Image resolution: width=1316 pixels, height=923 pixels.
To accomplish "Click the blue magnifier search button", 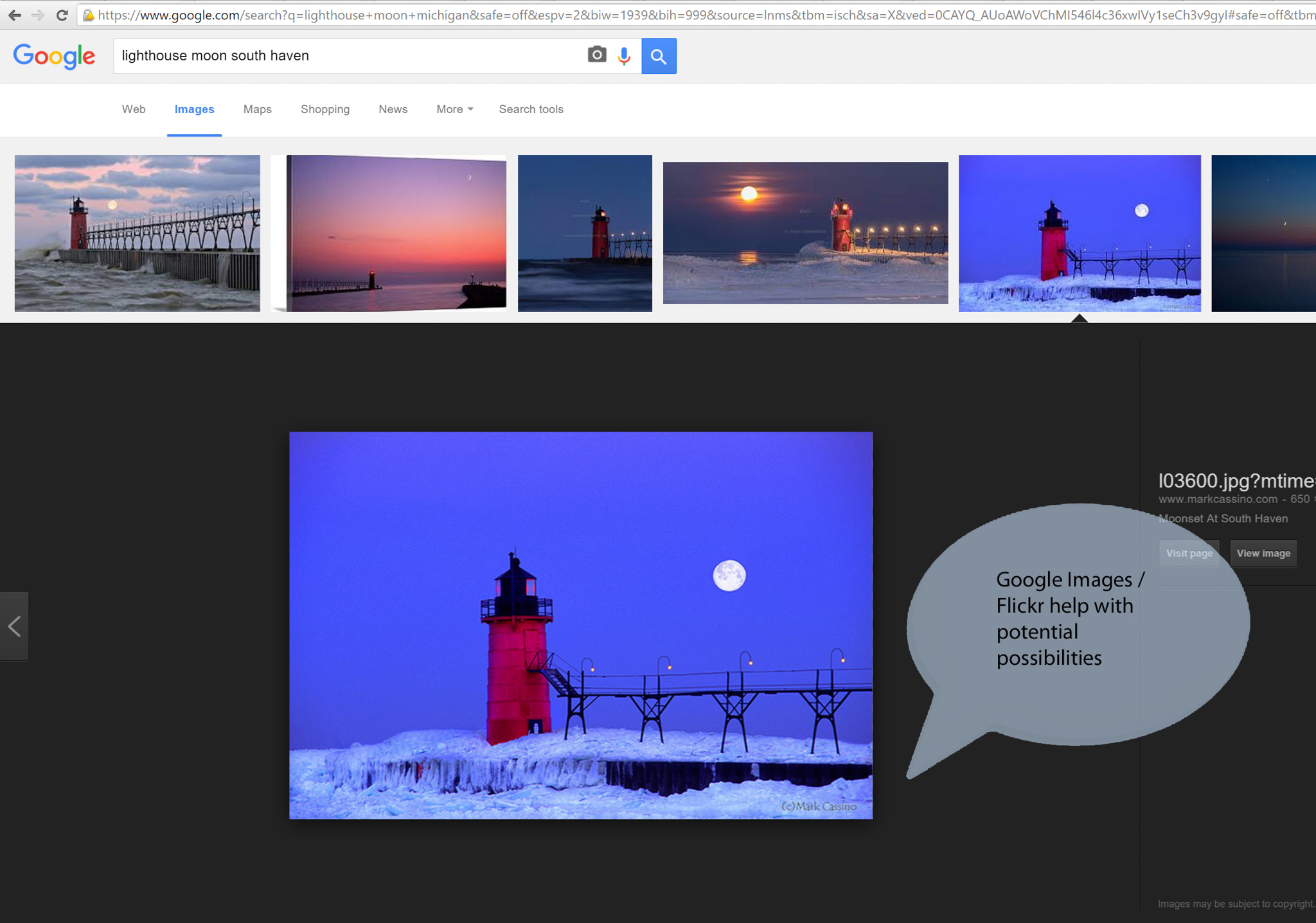I will coord(659,56).
